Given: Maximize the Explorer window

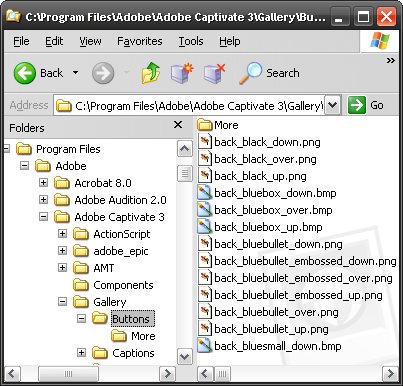Looking at the screenshot, I should 363,17.
